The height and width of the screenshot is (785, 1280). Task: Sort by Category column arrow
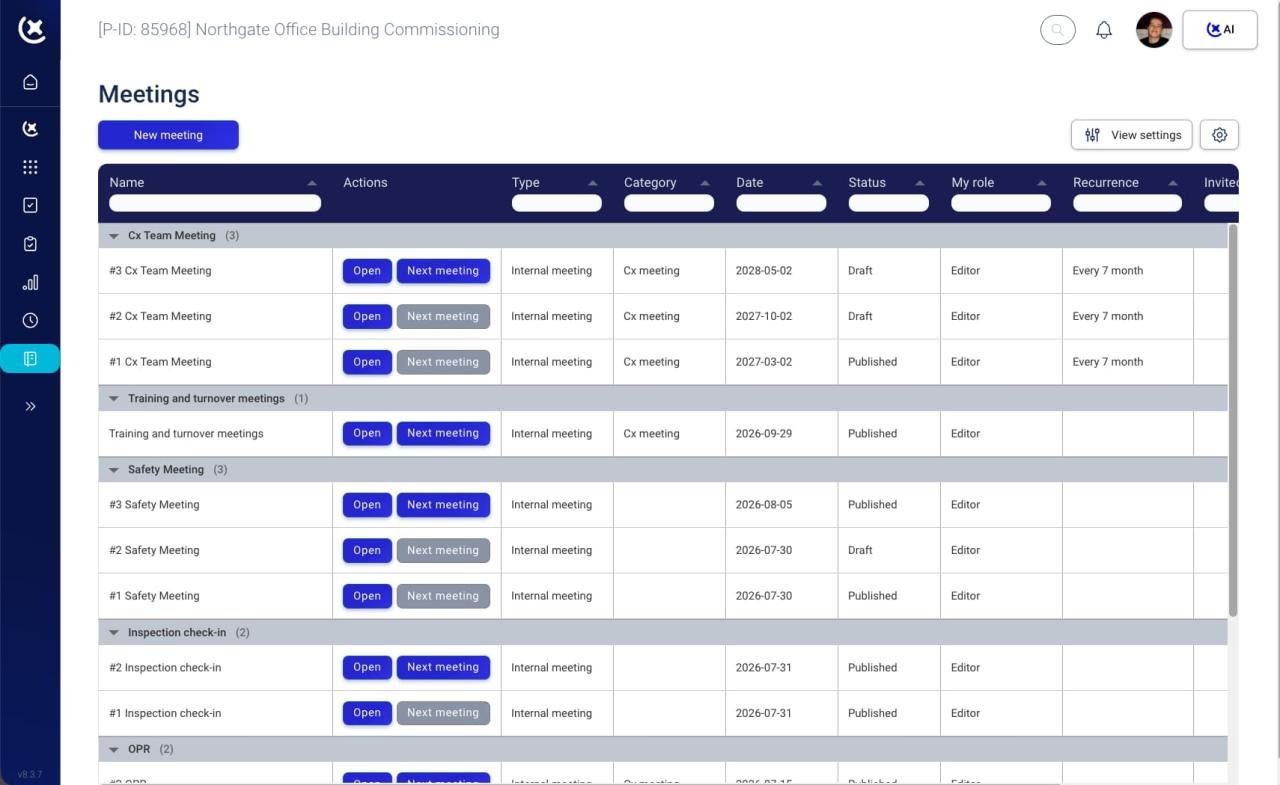(705, 183)
